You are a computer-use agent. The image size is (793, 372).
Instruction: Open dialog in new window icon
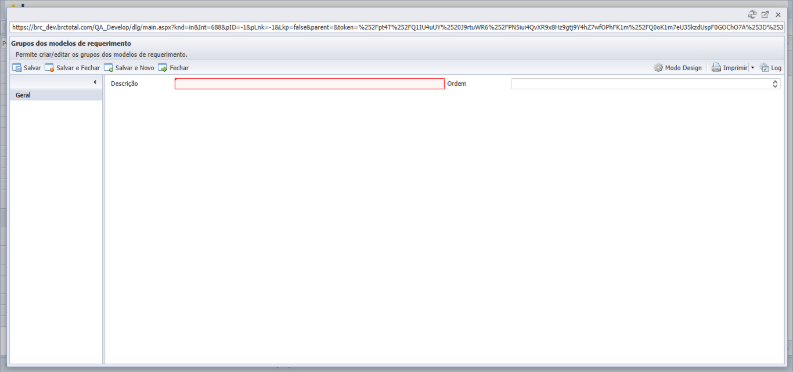point(765,15)
